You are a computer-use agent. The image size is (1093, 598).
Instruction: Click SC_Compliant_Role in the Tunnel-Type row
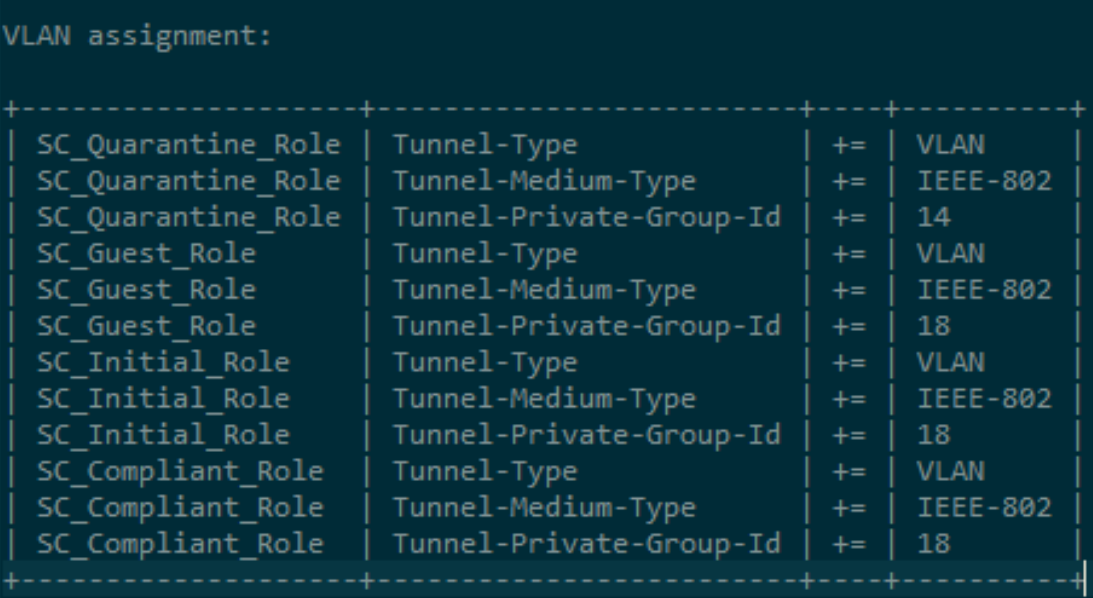click(180, 471)
